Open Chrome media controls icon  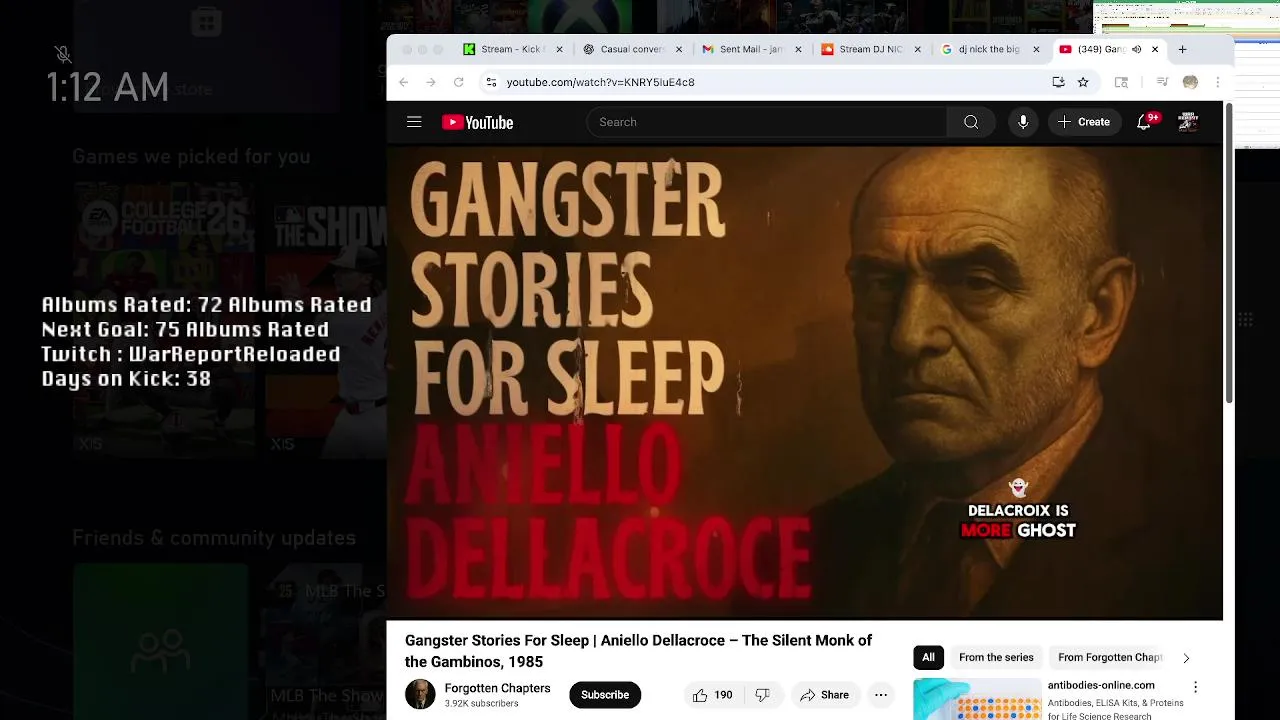coord(1162,82)
